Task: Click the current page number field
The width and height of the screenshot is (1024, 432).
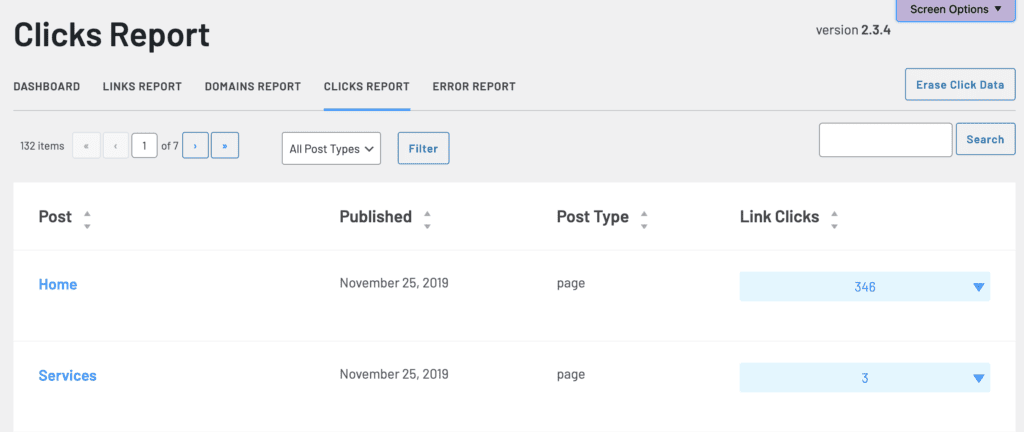Action: [144, 146]
